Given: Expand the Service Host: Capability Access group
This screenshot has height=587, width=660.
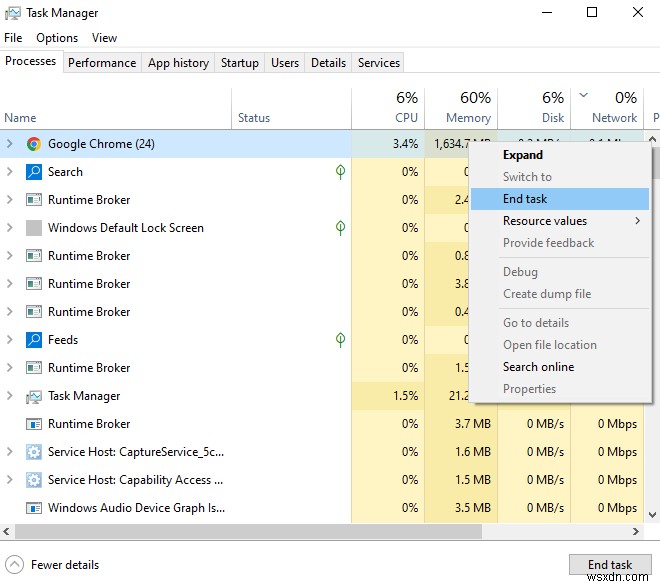Looking at the screenshot, I should pos(10,480).
